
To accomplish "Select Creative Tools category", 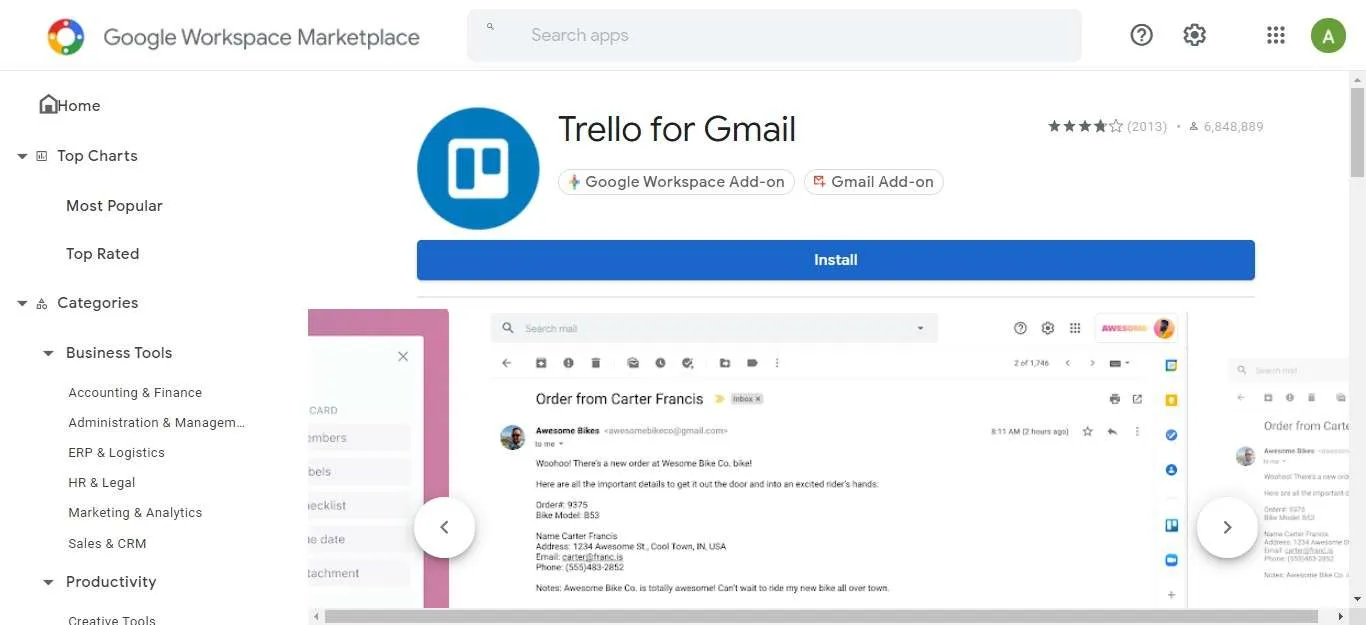I will pos(112,620).
